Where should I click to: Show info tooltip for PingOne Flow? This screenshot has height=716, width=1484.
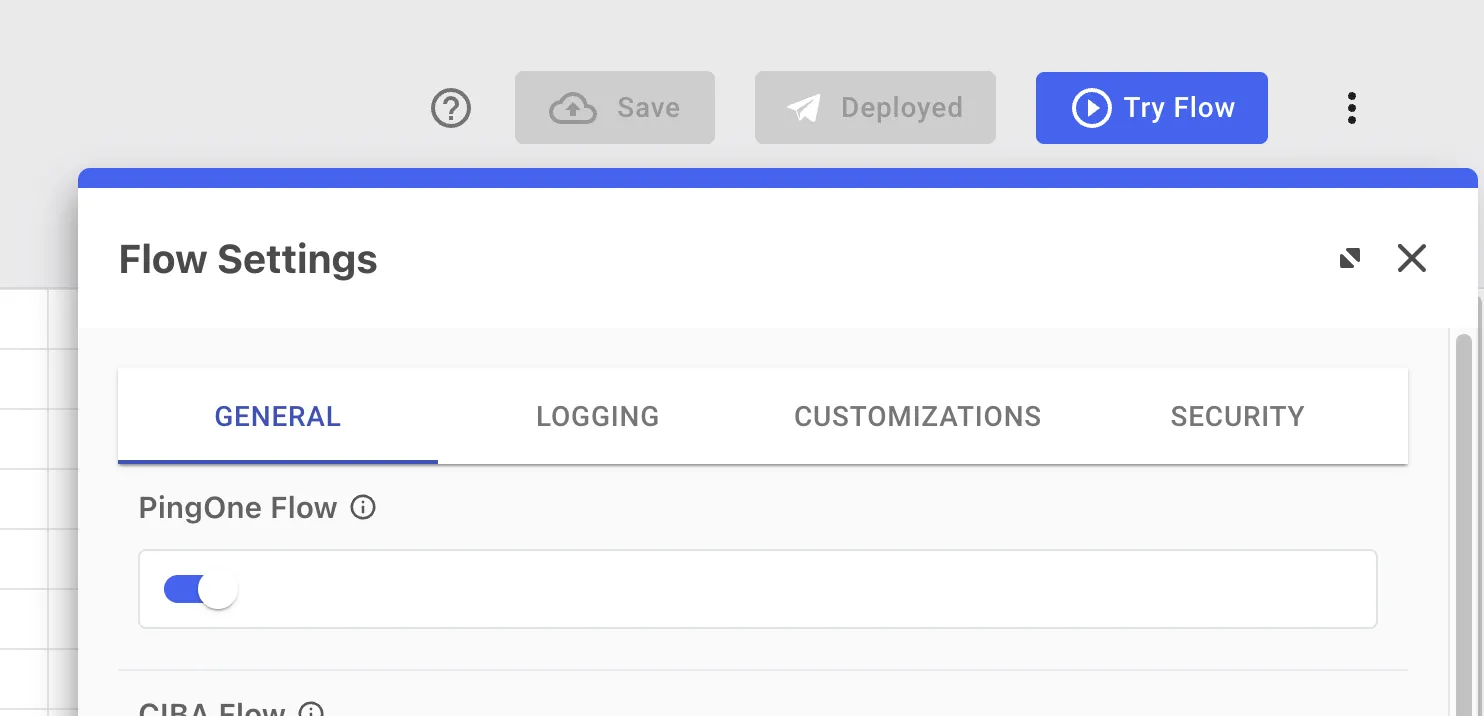pos(363,508)
